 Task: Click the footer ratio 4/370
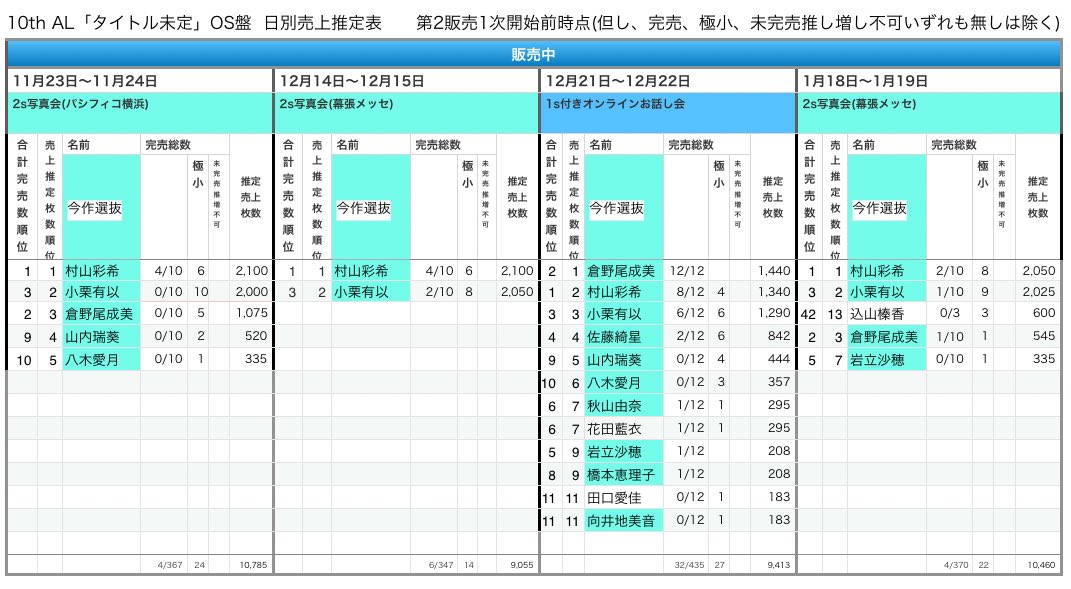[956, 565]
